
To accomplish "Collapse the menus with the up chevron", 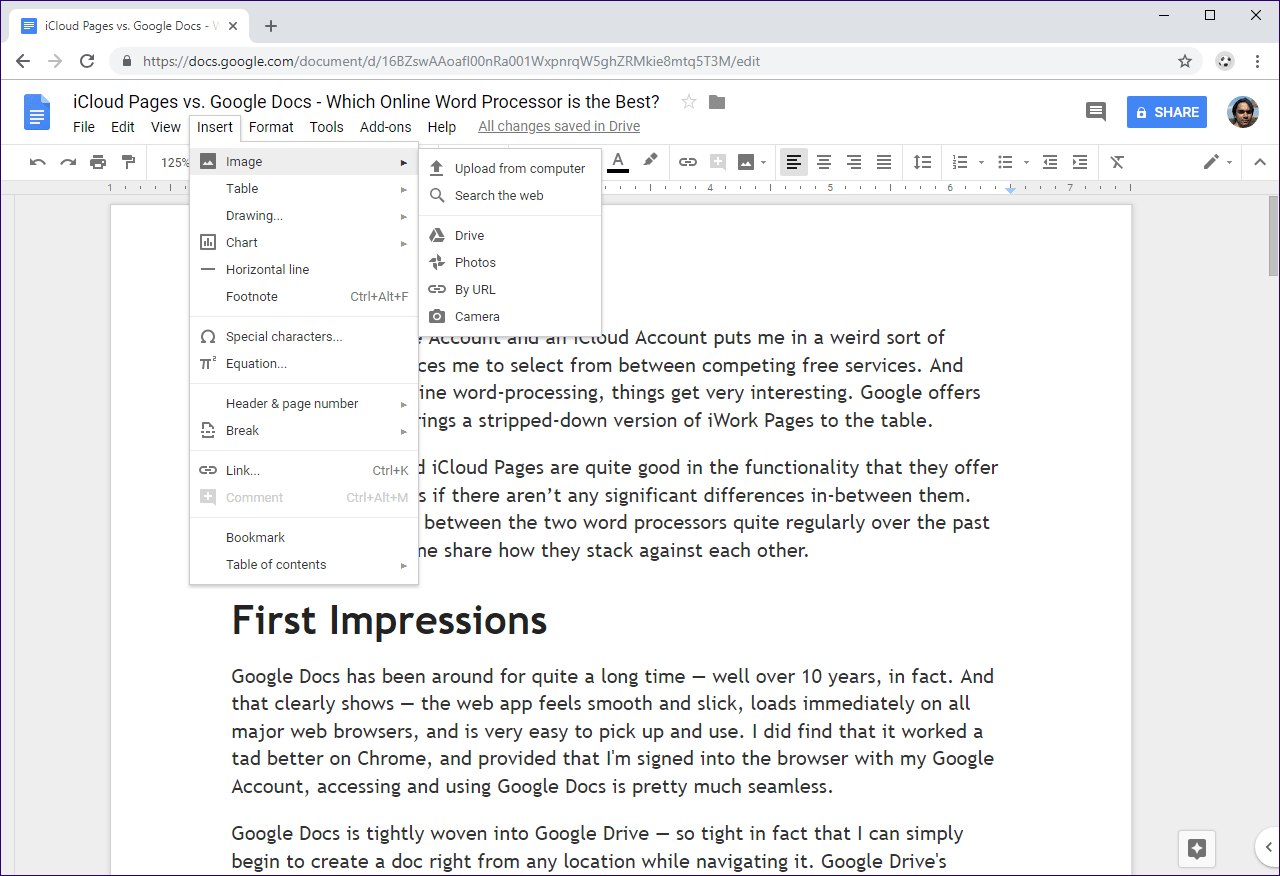I will click(x=1260, y=162).
